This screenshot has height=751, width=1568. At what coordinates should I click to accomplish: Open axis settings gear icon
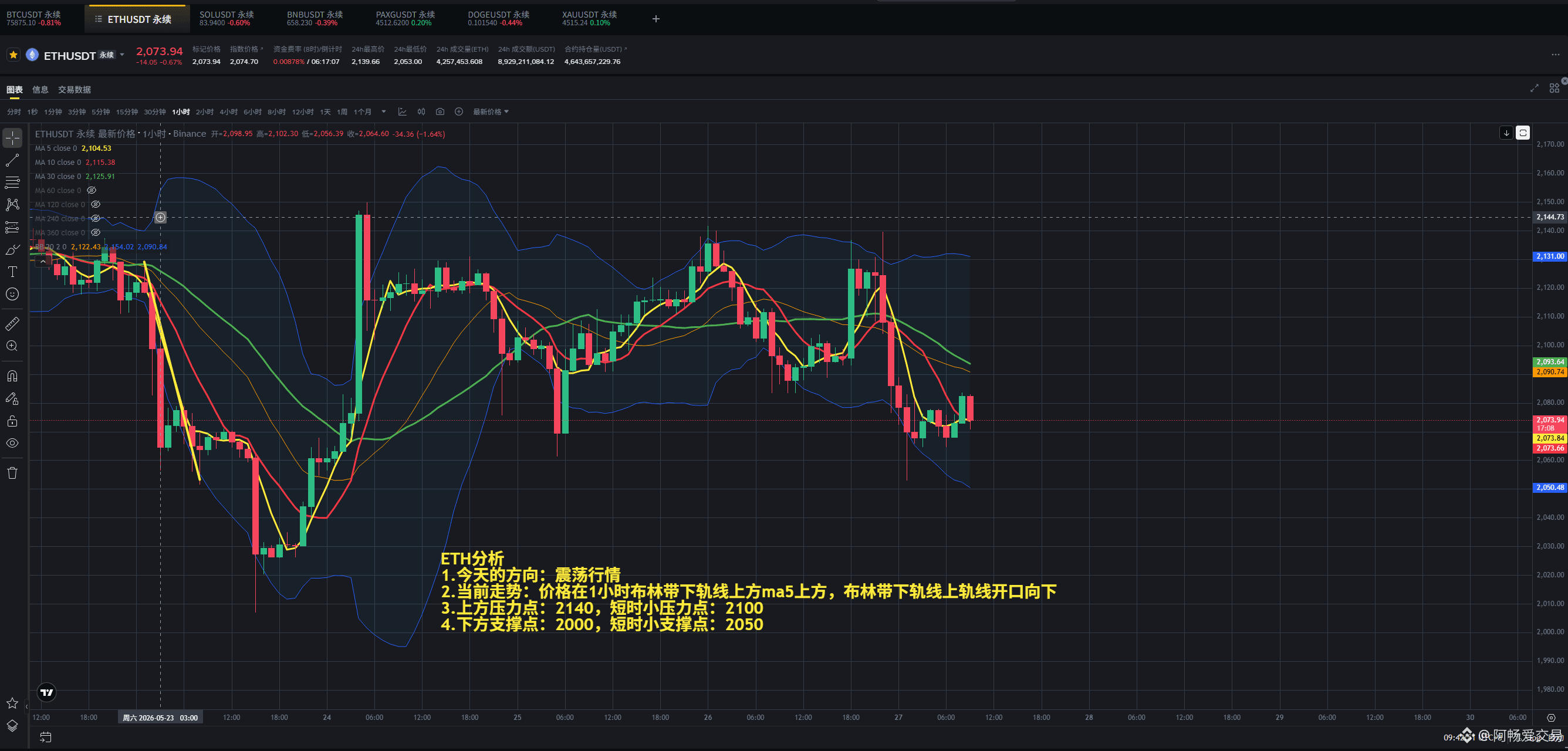(1551, 718)
